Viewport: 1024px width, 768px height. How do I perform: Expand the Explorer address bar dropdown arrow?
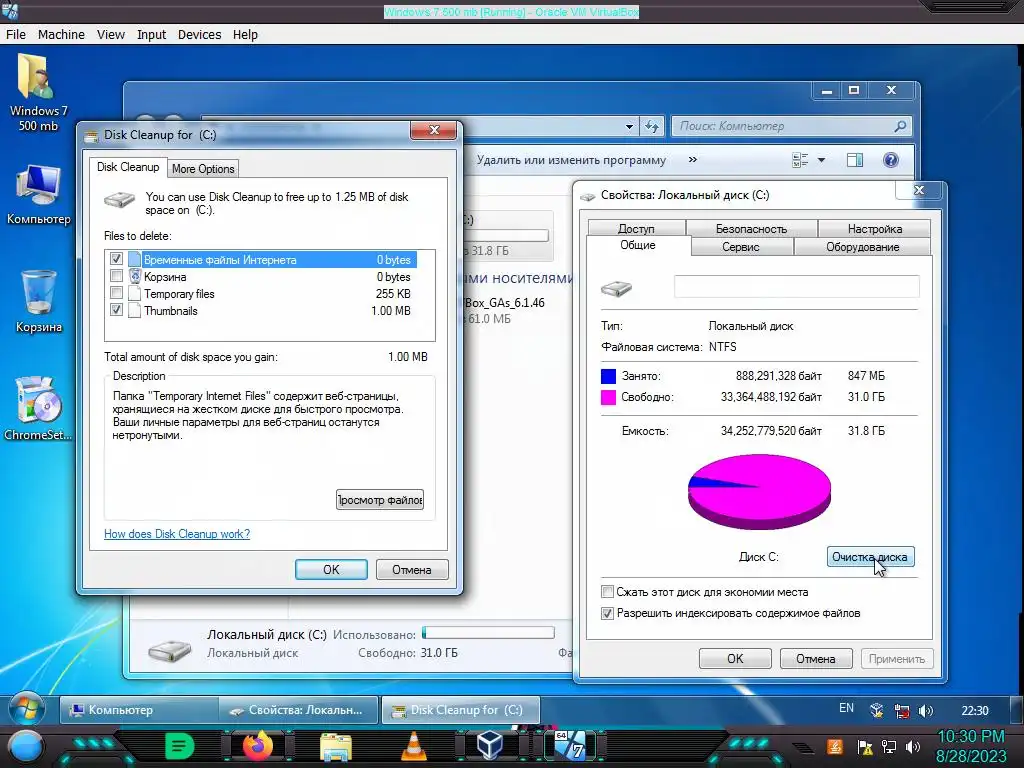pos(629,127)
